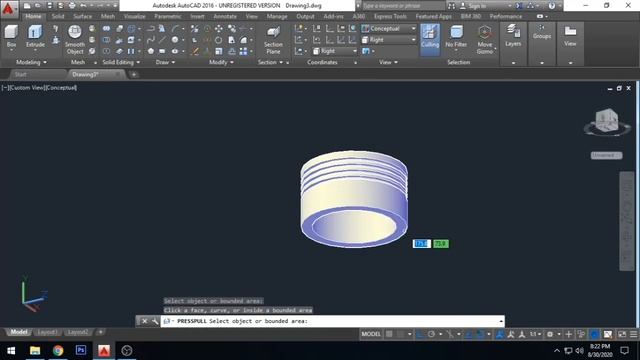Add a new layout with plus button

[x=100, y=332]
